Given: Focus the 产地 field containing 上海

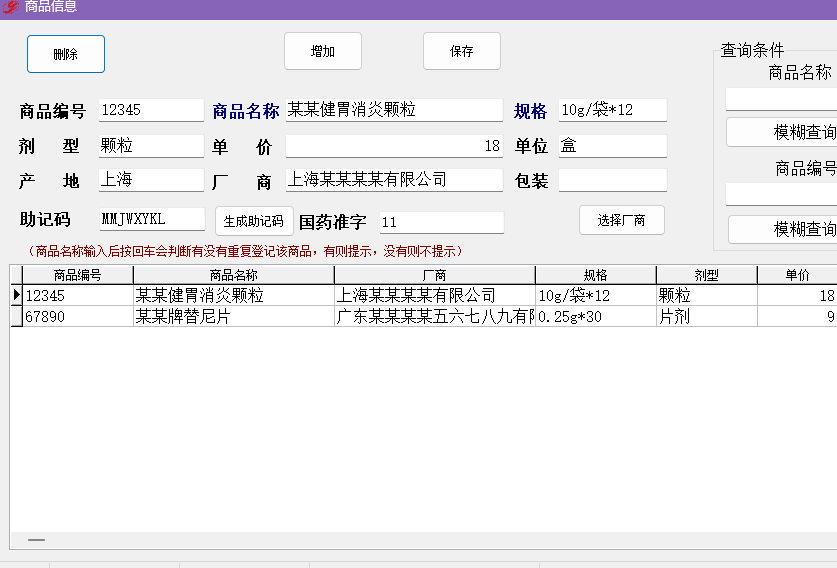Looking at the screenshot, I should tap(151, 180).
